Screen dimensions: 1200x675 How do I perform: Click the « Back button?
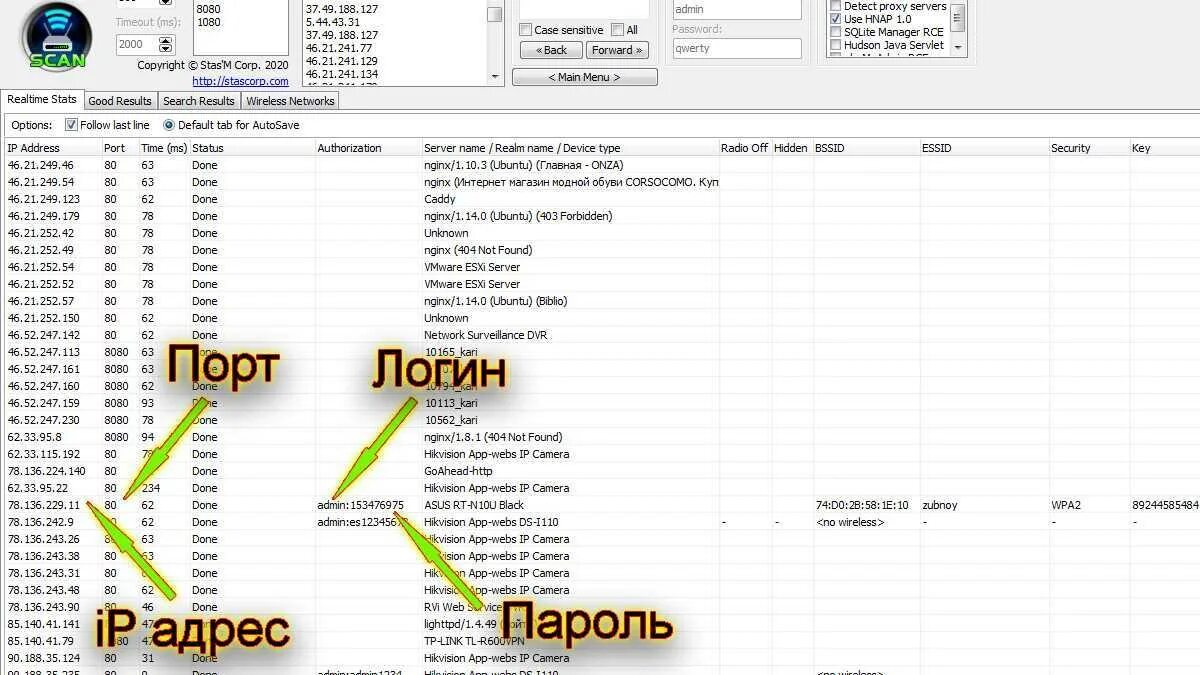coord(551,50)
